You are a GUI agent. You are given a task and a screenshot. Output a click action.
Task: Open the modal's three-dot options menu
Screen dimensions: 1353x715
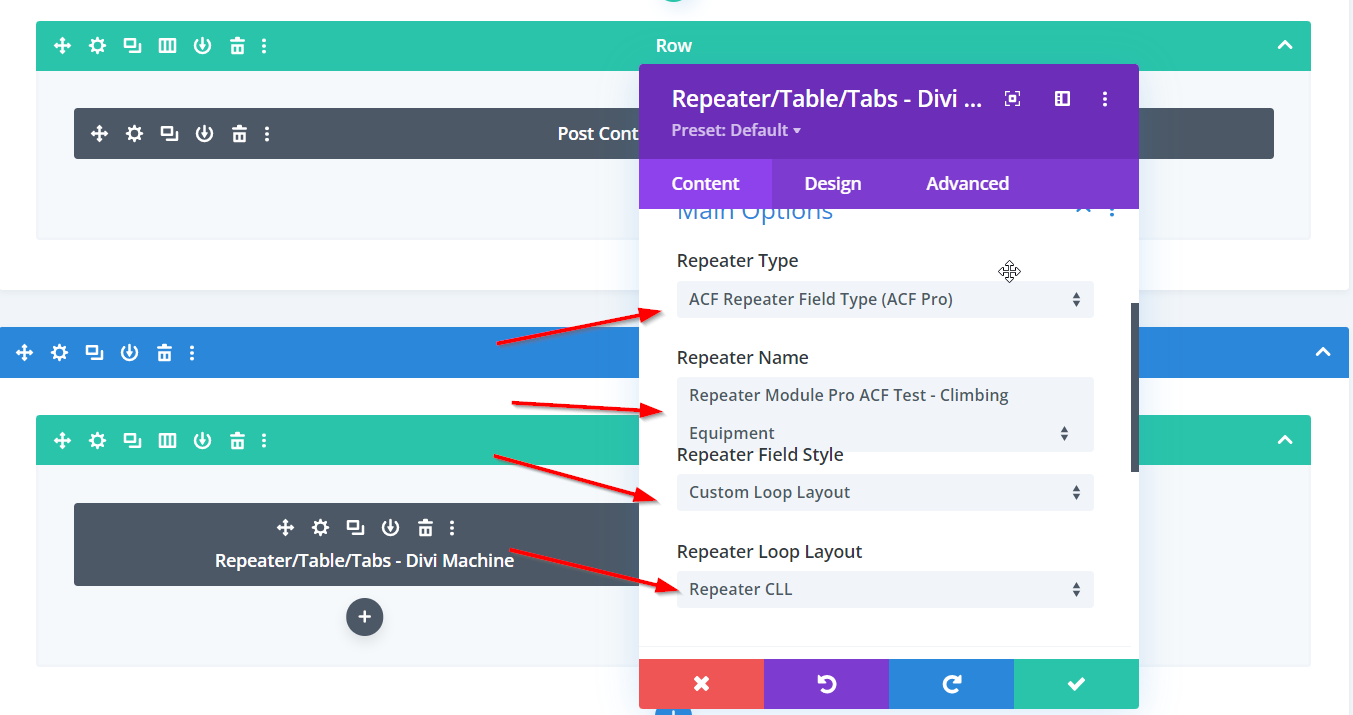tap(1105, 98)
